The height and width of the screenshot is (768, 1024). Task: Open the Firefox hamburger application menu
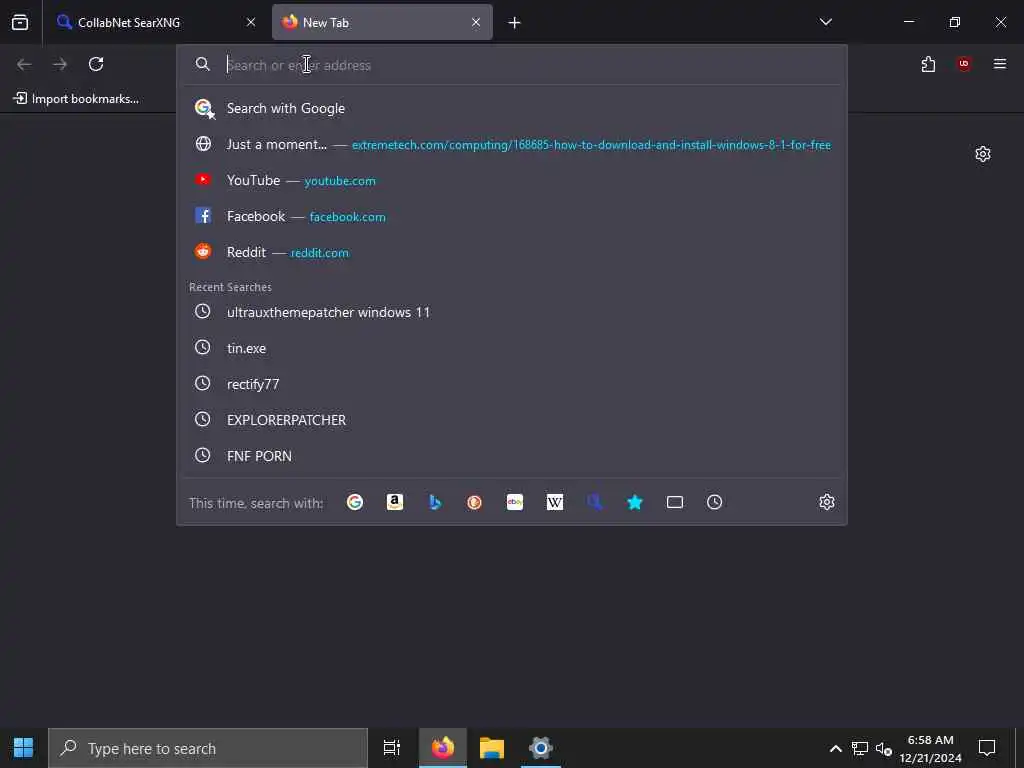(1000, 64)
